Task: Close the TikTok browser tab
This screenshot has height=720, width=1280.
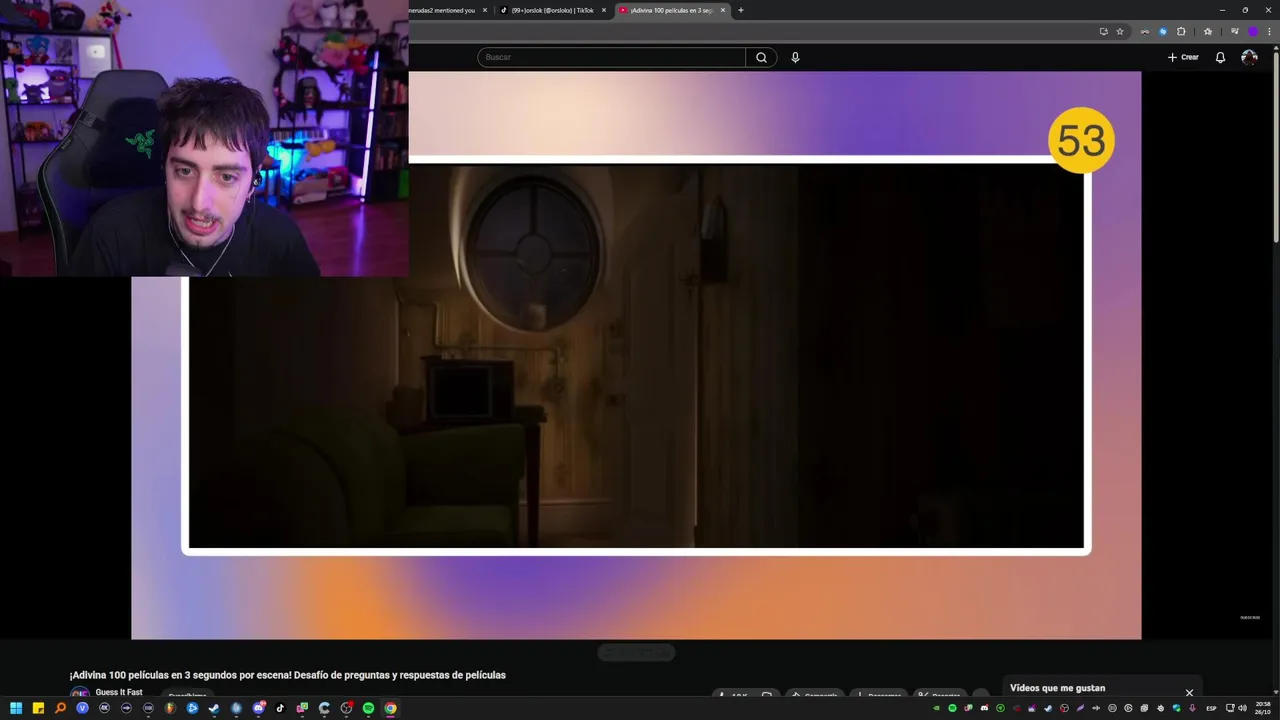Action: (x=603, y=10)
